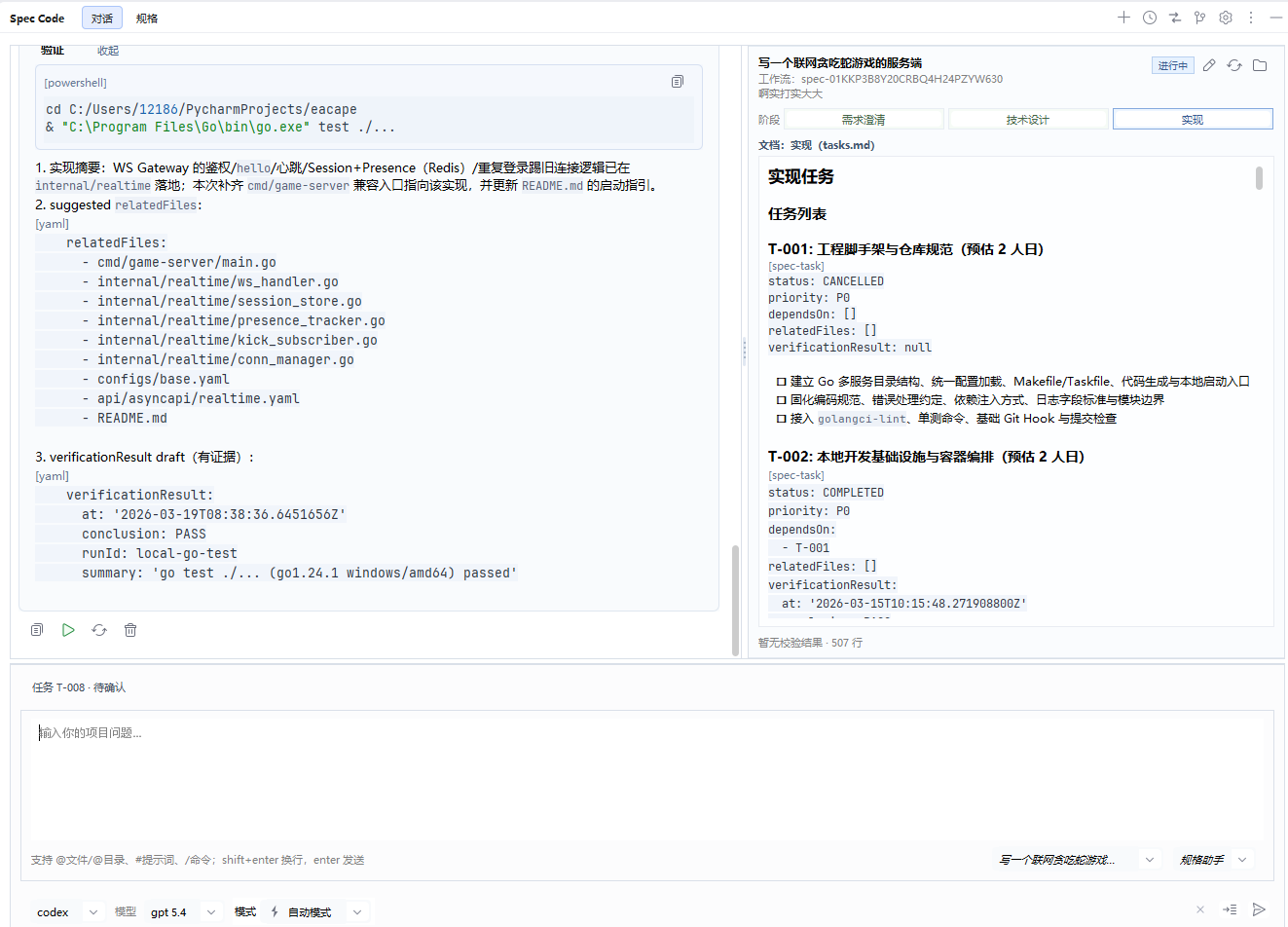The height and width of the screenshot is (927, 1288).
Task: Tick the 建立 Go 多服务目录结构 checkbox
Action: pyautogui.click(x=781, y=382)
